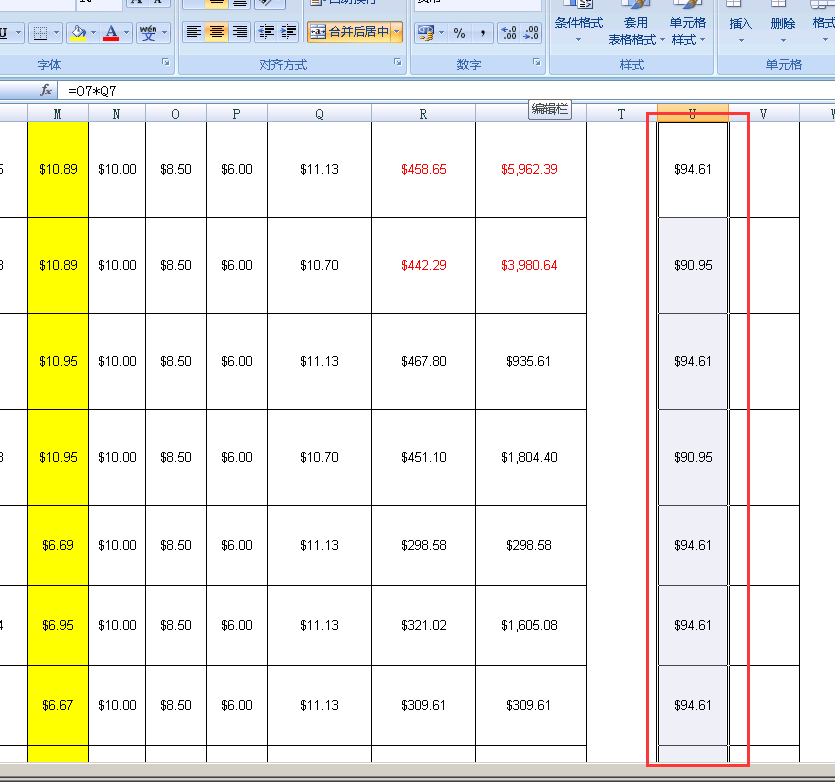
Task: Open the number format dialog launcher
Action: tap(537, 64)
